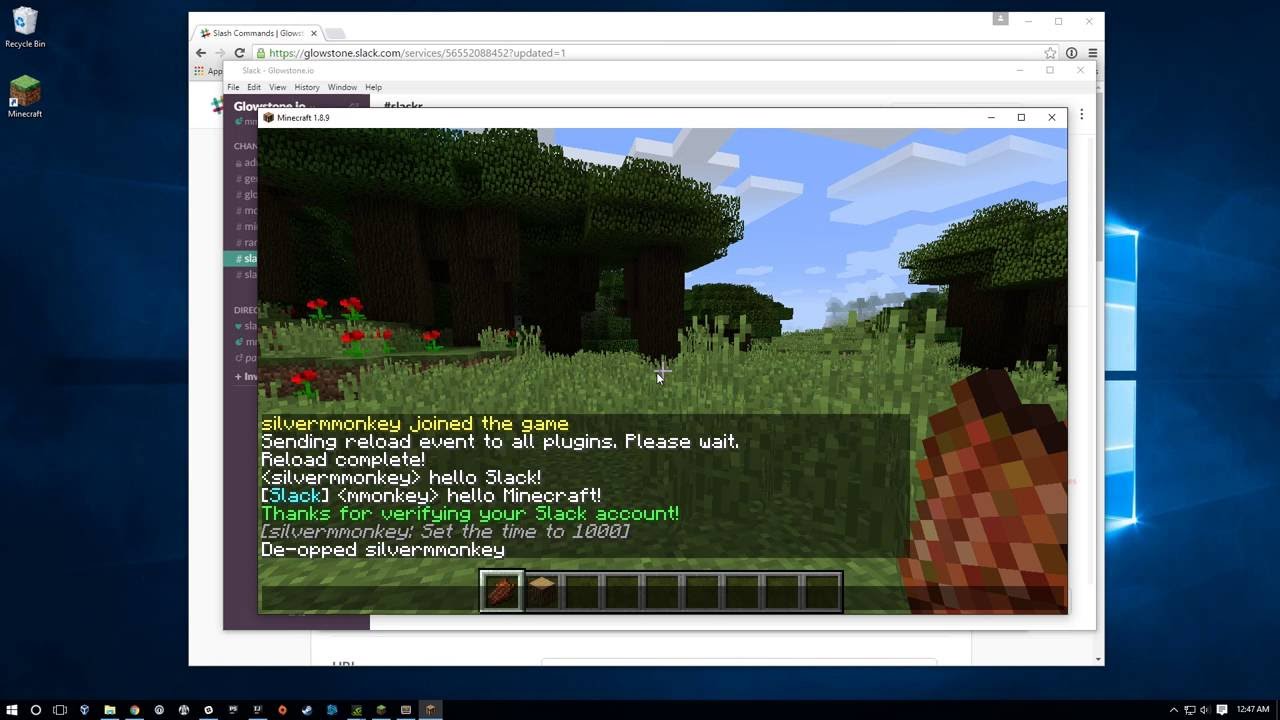The image size is (1280, 720).
Task: Switch to active Minecraft taskbar button
Action: (x=430, y=710)
